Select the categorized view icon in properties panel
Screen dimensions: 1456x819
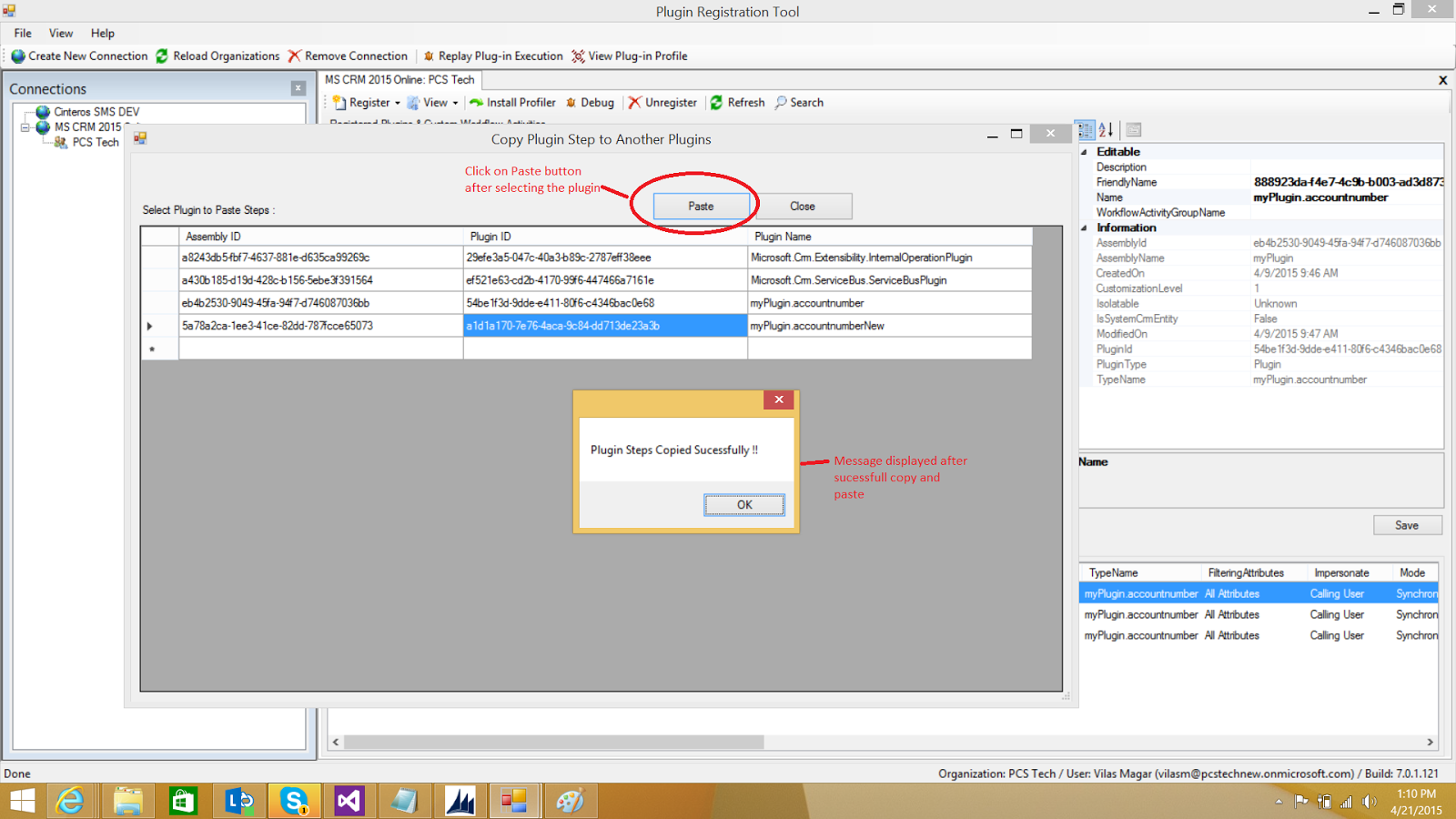coord(1086,130)
